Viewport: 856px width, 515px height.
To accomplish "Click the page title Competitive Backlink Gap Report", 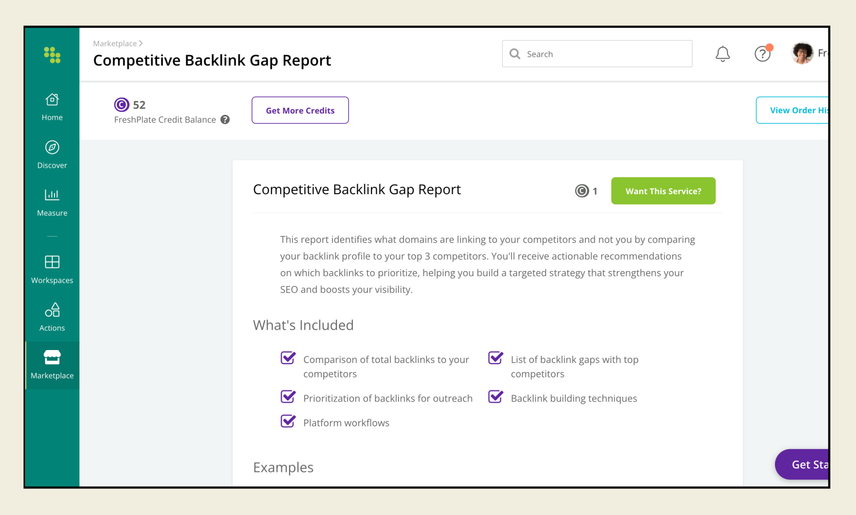I will 212,60.
